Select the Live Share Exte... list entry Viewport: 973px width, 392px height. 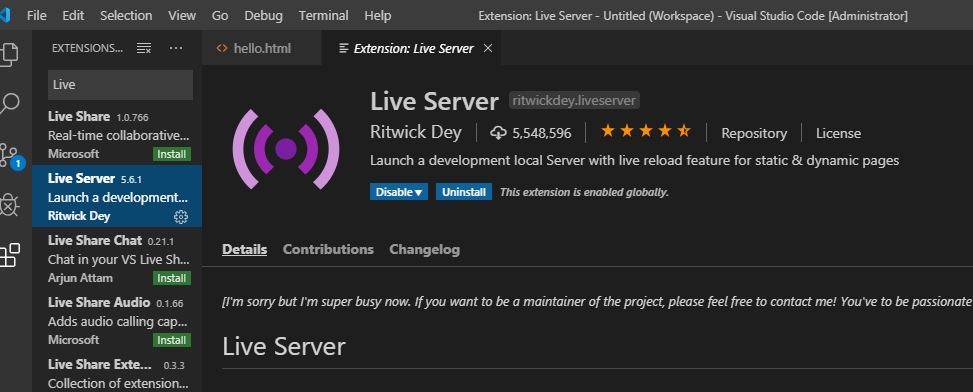(117, 372)
